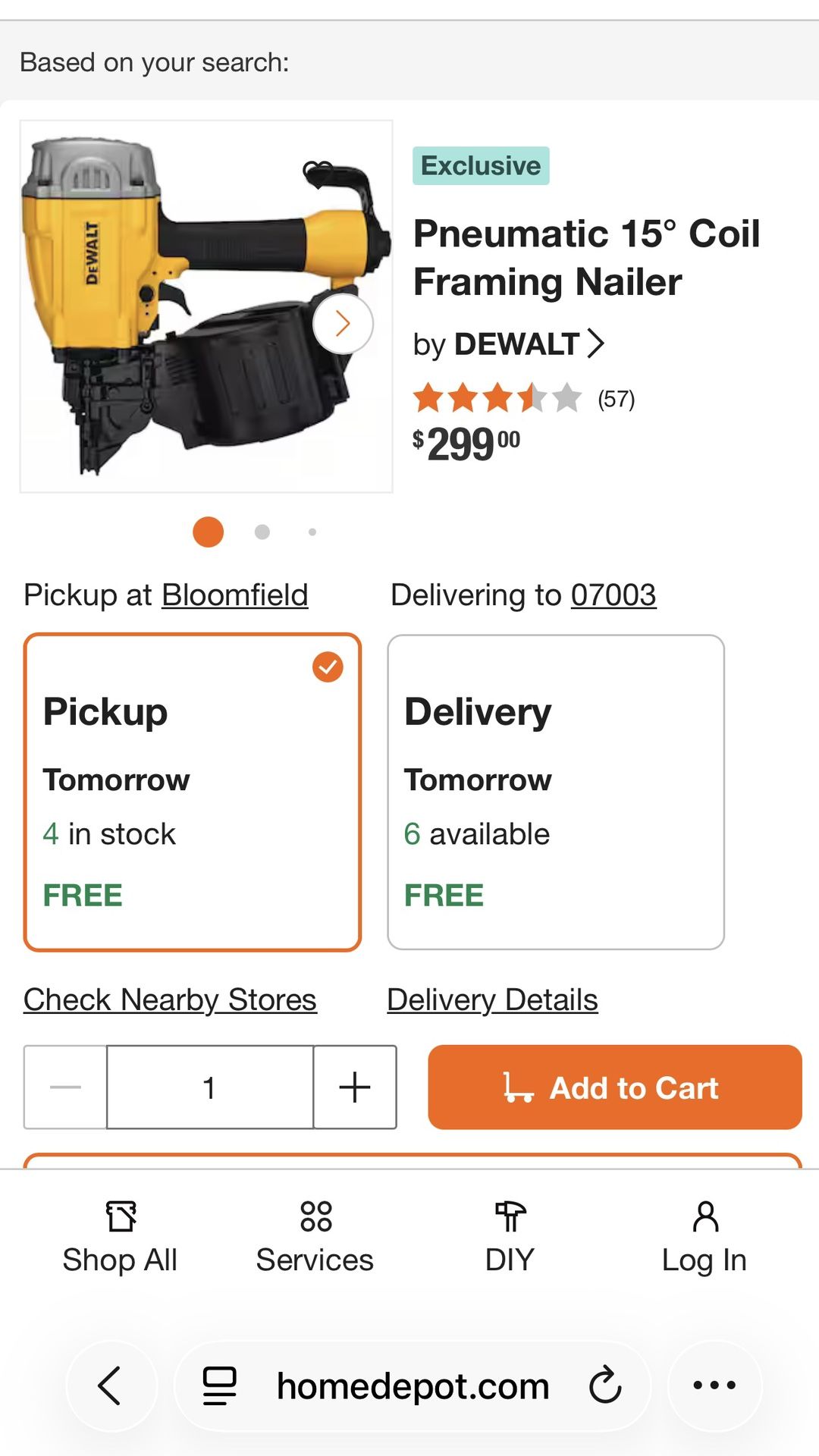Viewport: 819px width, 1456px height.
Task: Switch to the Delivery option card
Action: [556, 789]
